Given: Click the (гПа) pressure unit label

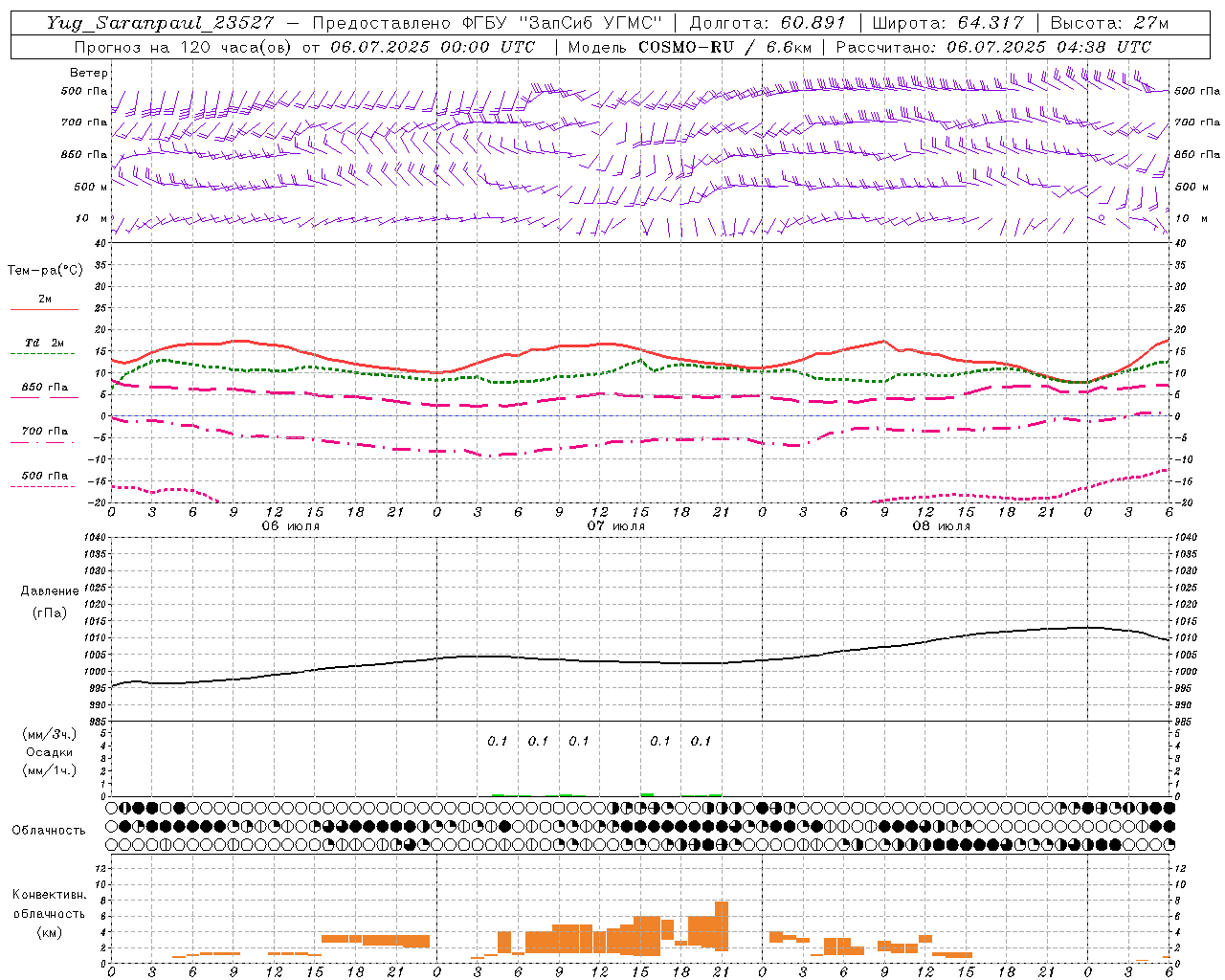Looking at the screenshot, I should 50,612.
